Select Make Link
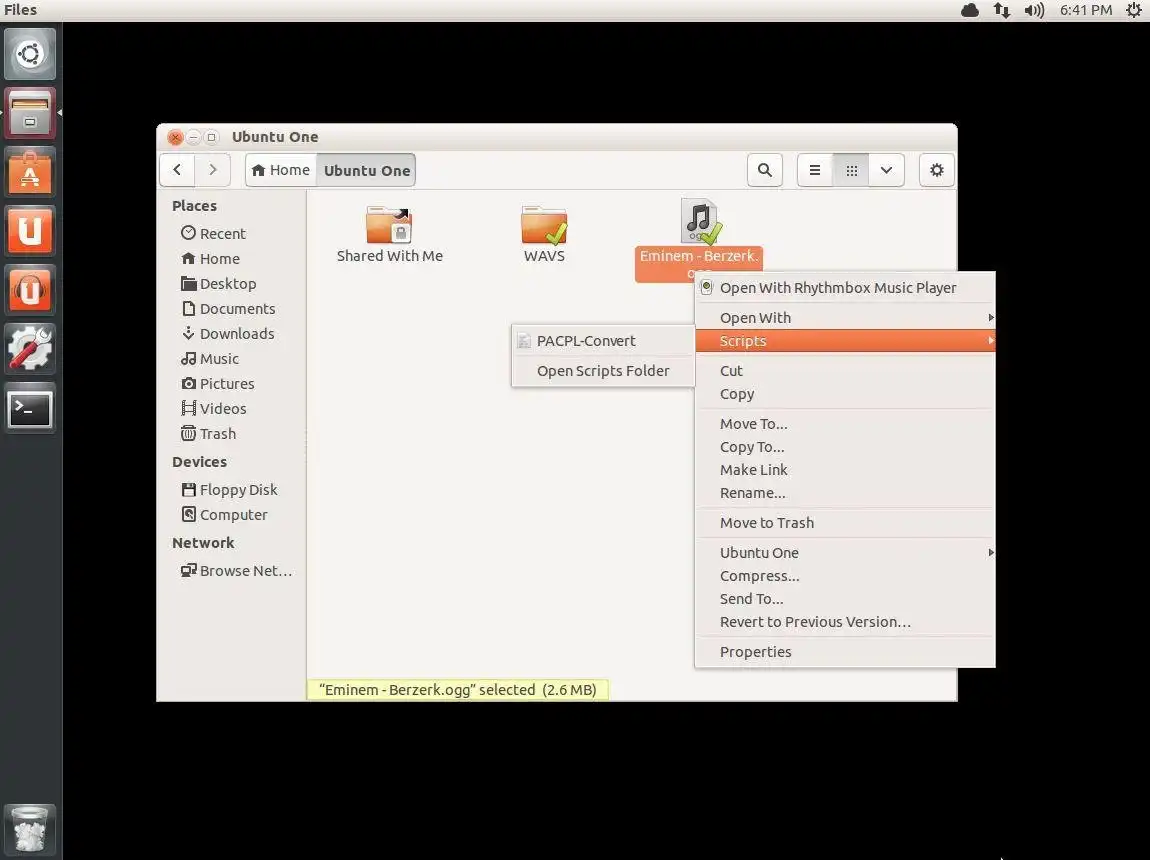Image resolution: width=1150 pixels, height=860 pixels. pos(845,469)
